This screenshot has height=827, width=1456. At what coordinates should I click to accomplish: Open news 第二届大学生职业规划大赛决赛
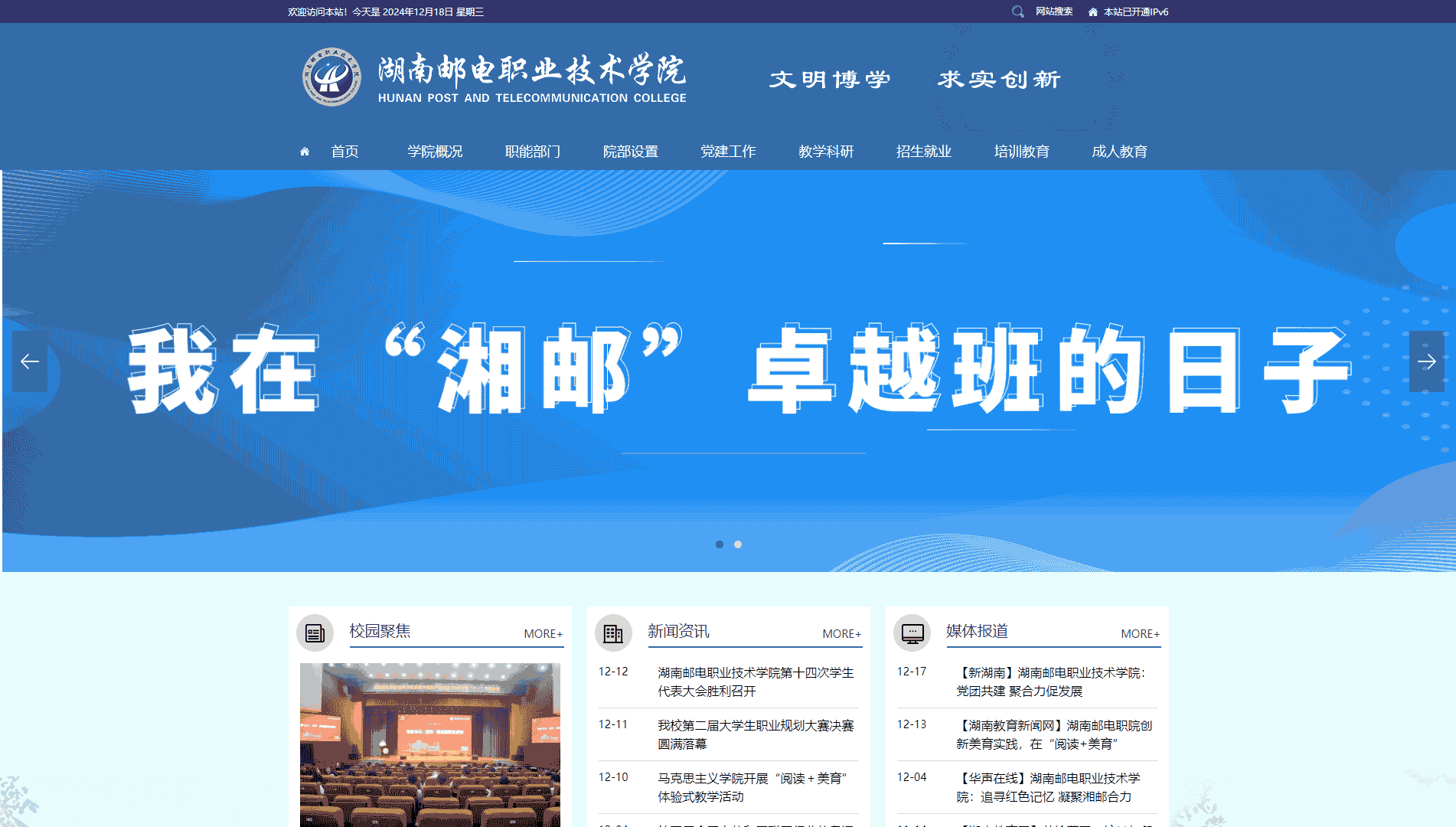tap(756, 734)
